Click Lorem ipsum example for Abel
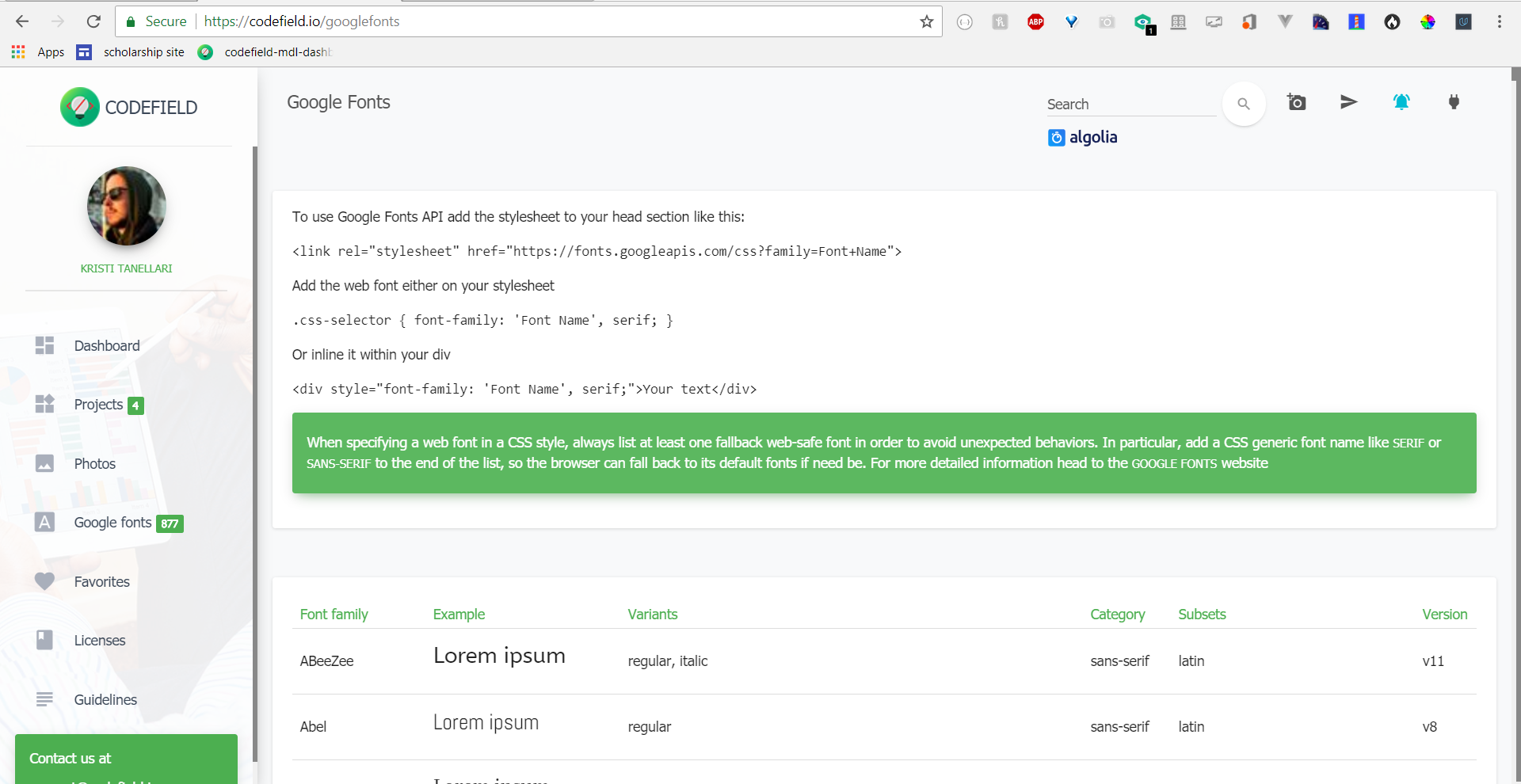Screen dimensions: 1521x784 (486, 722)
